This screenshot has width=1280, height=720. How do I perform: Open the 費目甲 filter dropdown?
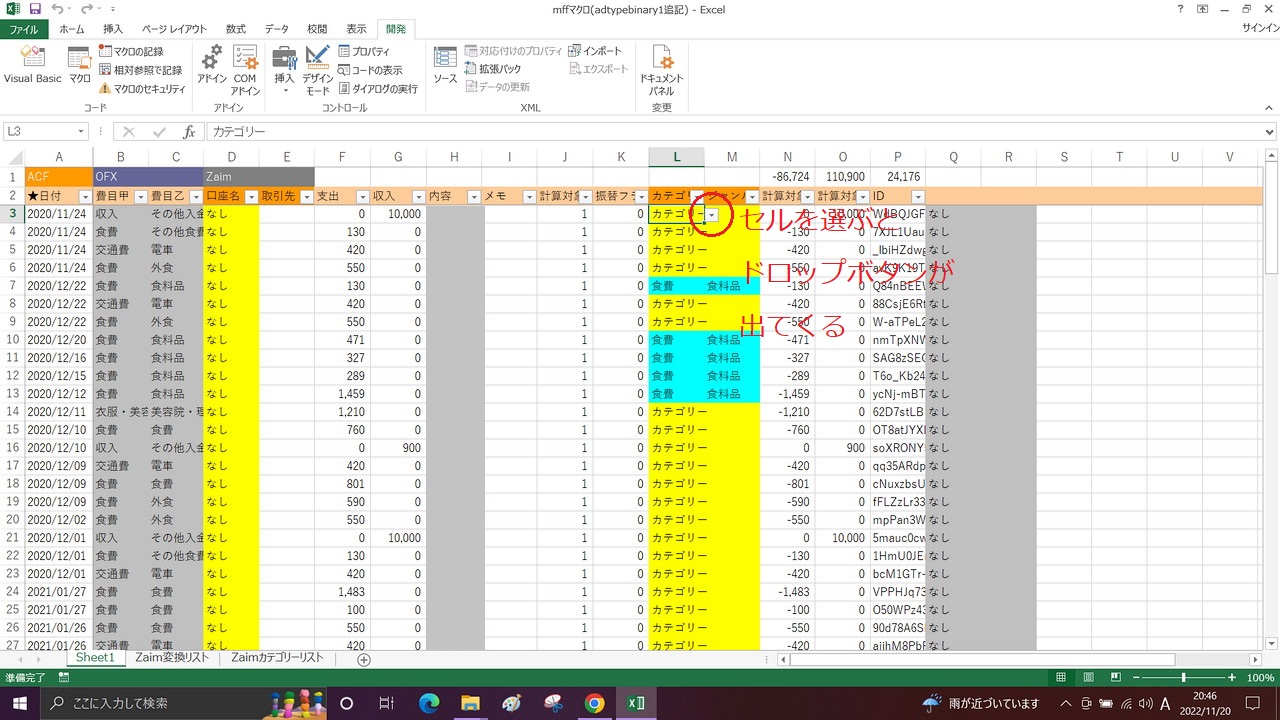(x=139, y=197)
